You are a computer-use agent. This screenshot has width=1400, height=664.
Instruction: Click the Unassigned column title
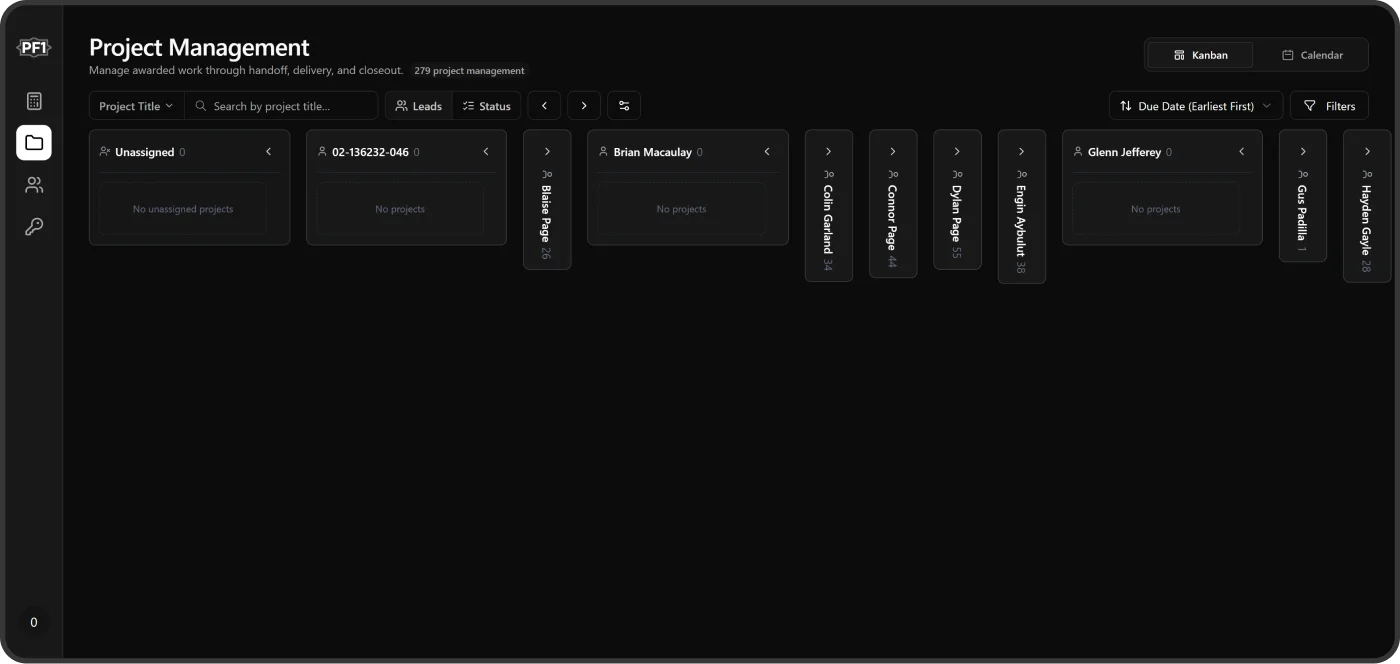coord(145,152)
